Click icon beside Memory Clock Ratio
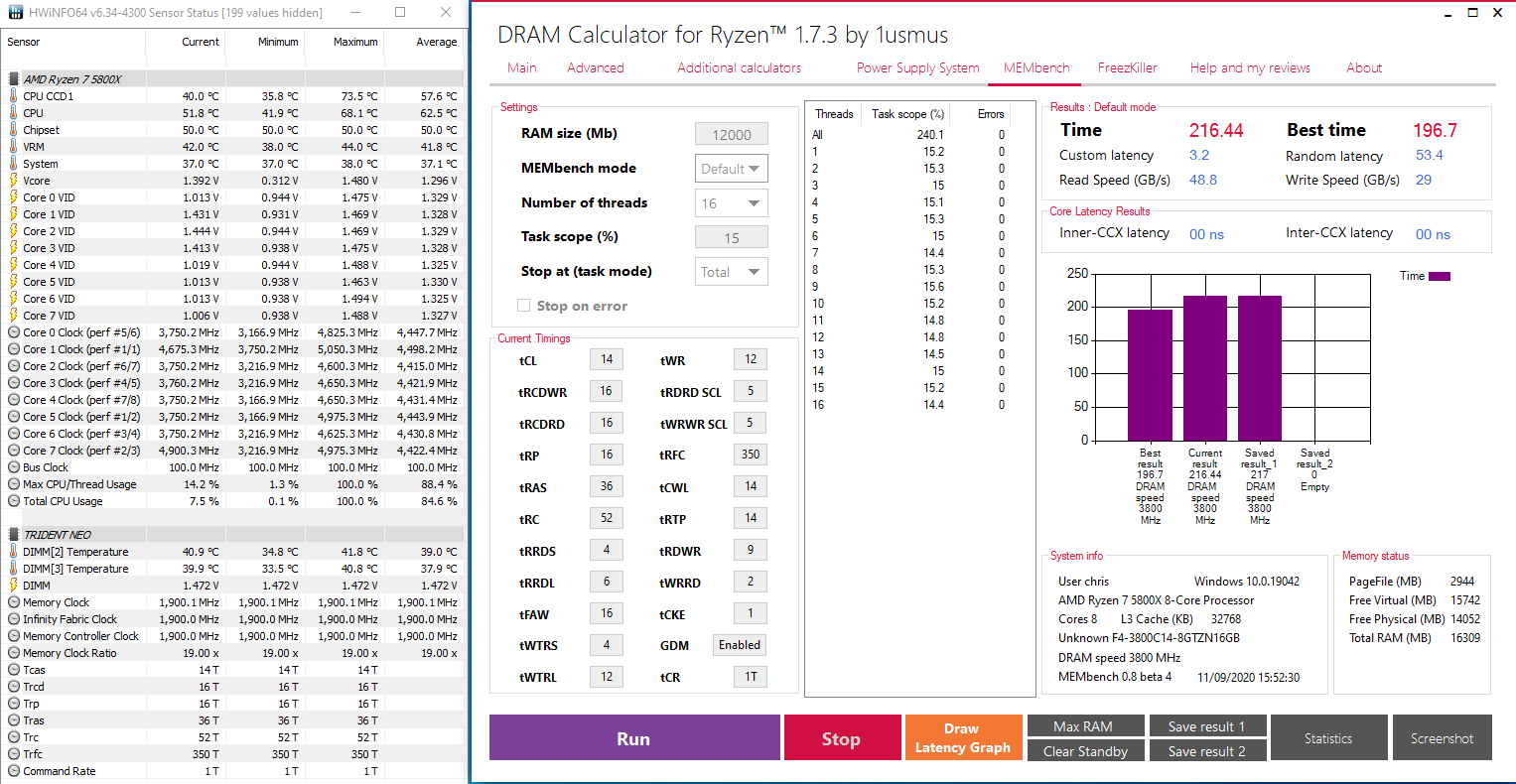Image resolution: width=1516 pixels, height=784 pixels. (x=14, y=653)
